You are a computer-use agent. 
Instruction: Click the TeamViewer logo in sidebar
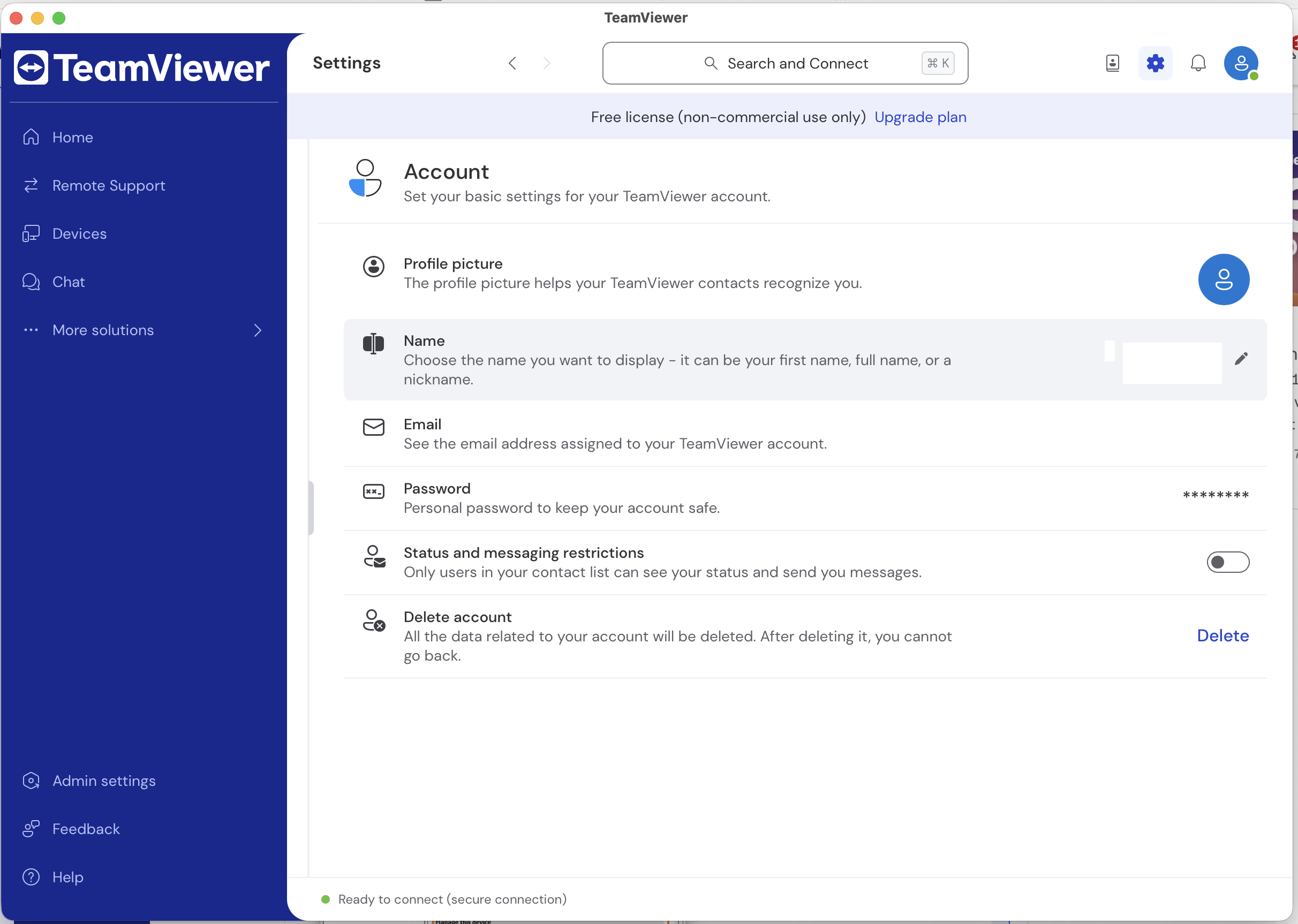(141, 67)
